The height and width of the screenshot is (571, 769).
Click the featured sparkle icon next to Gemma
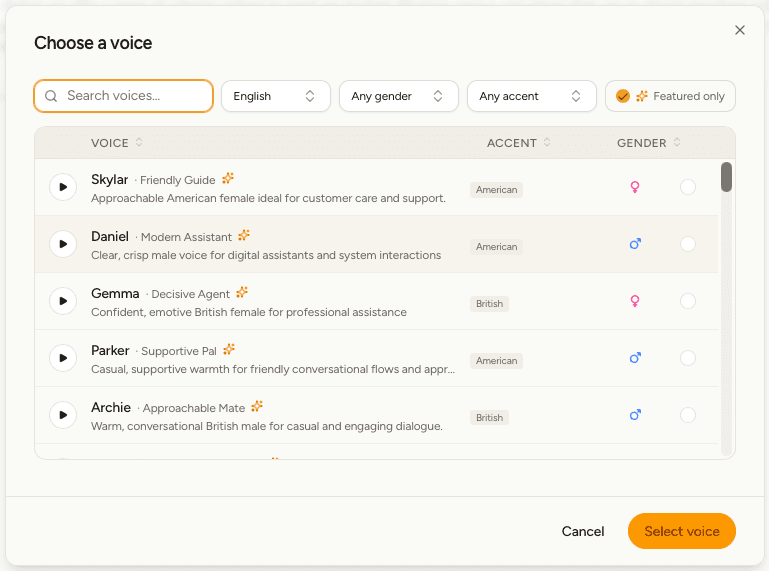click(242, 292)
